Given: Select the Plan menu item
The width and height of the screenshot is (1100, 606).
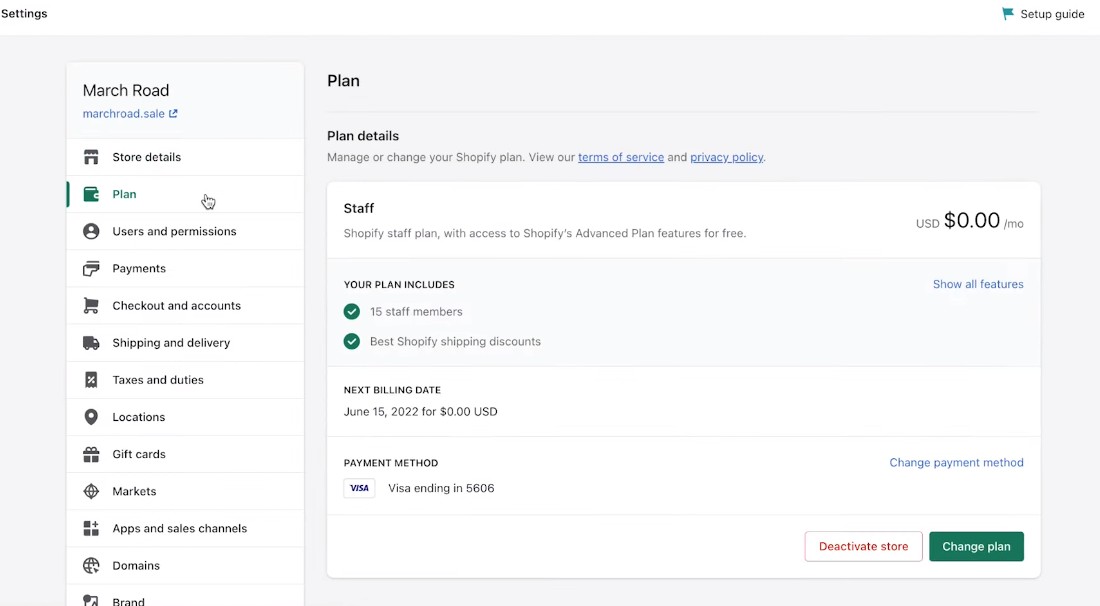Looking at the screenshot, I should coord(185,194).
